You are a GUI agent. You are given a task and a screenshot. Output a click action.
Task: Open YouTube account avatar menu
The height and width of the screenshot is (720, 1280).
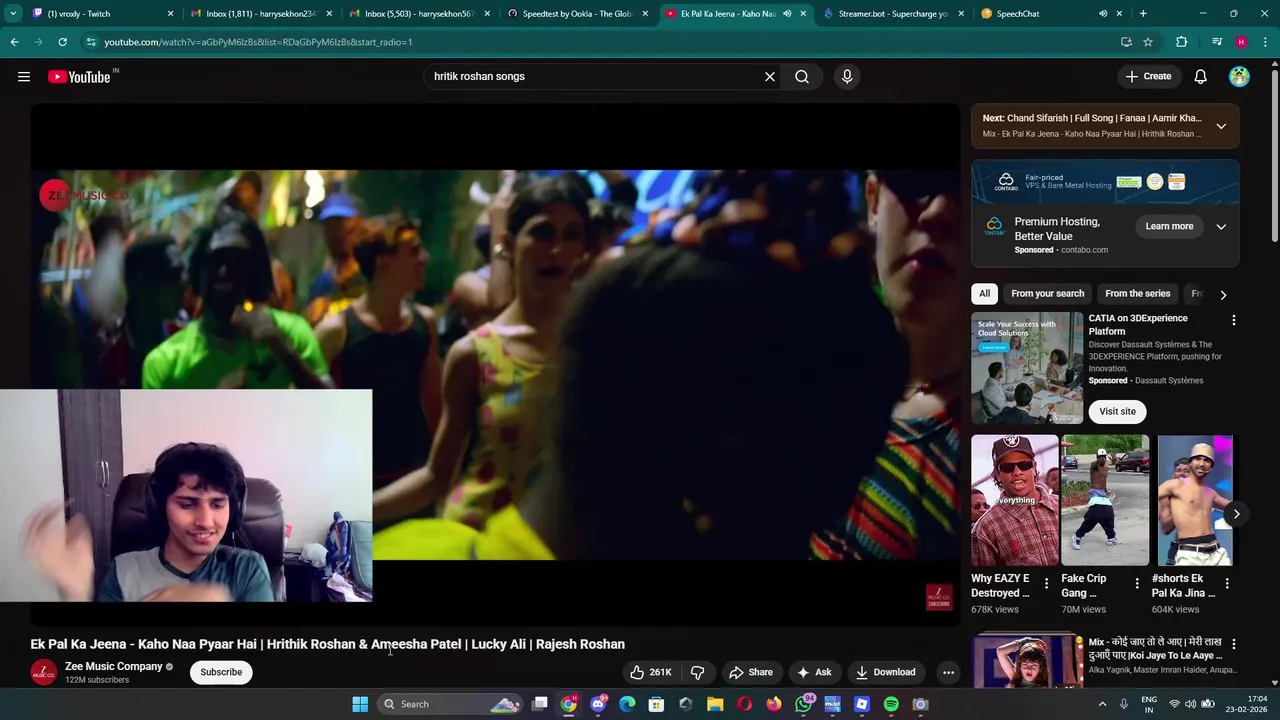pos(1239,76)
